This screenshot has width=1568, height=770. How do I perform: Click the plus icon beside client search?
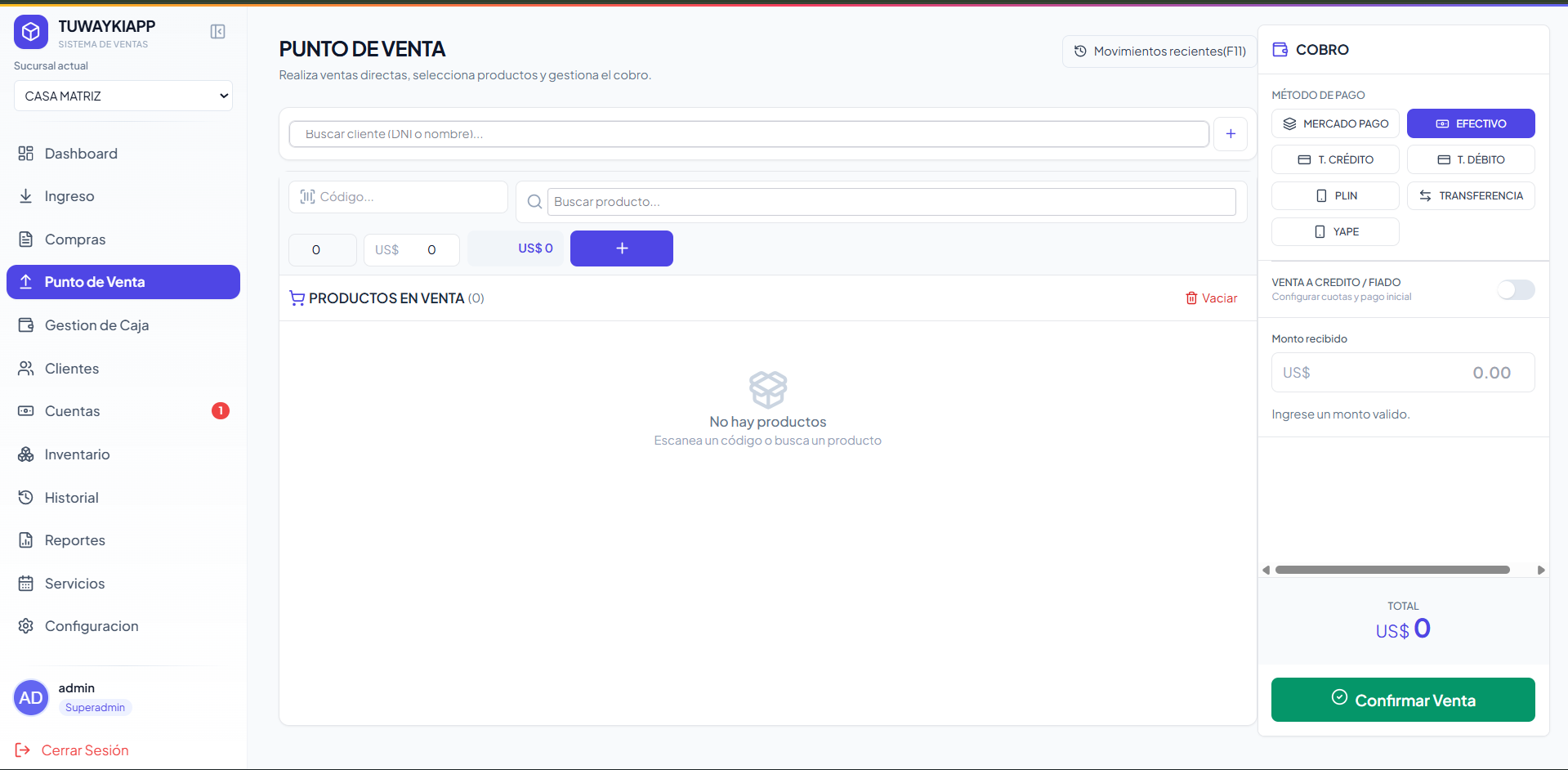point(1230,134)
